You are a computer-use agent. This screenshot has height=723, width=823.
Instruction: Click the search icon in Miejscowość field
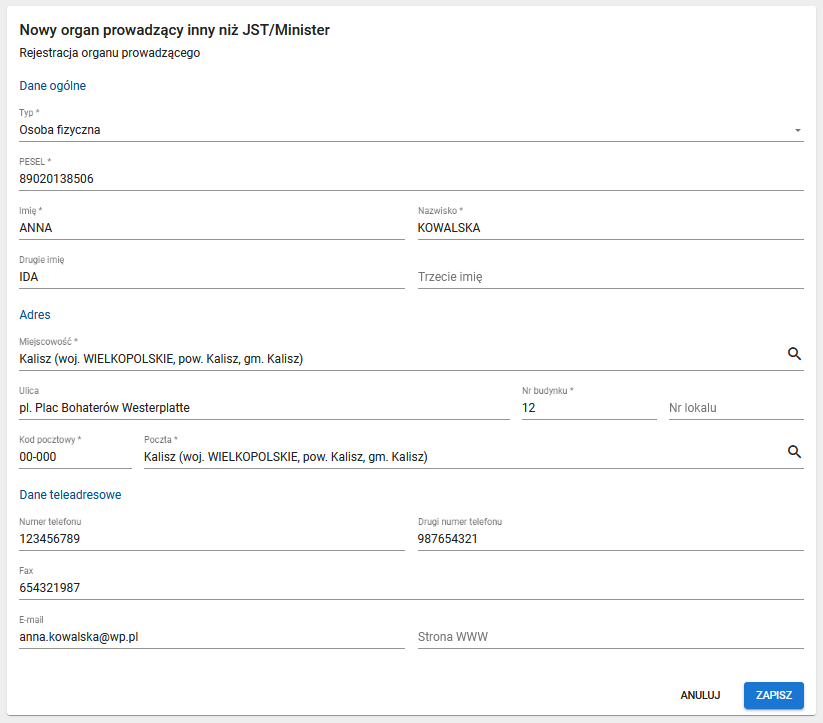coord(794,354)
